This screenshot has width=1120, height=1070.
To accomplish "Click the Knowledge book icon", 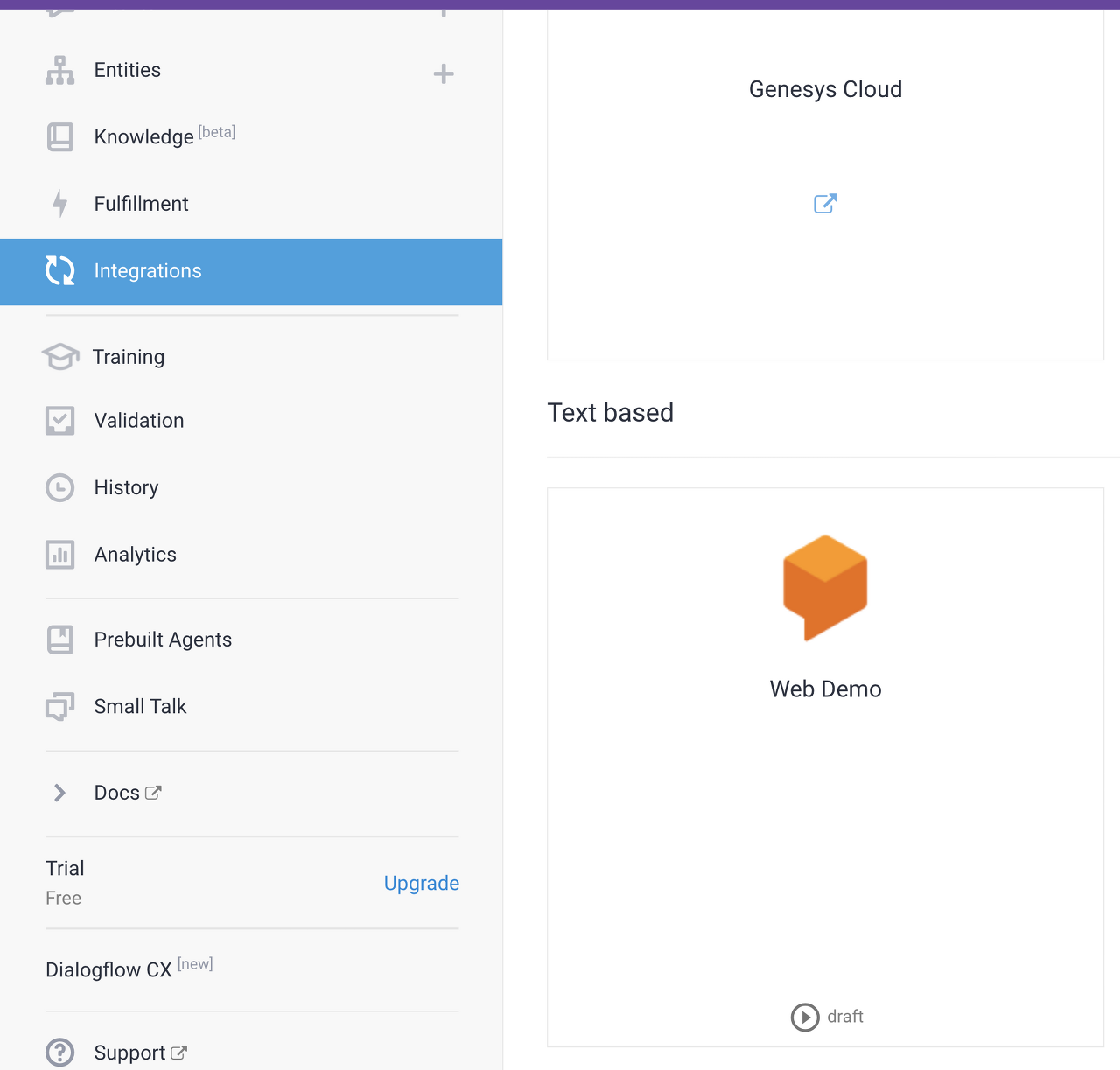I will coord(59,137).
